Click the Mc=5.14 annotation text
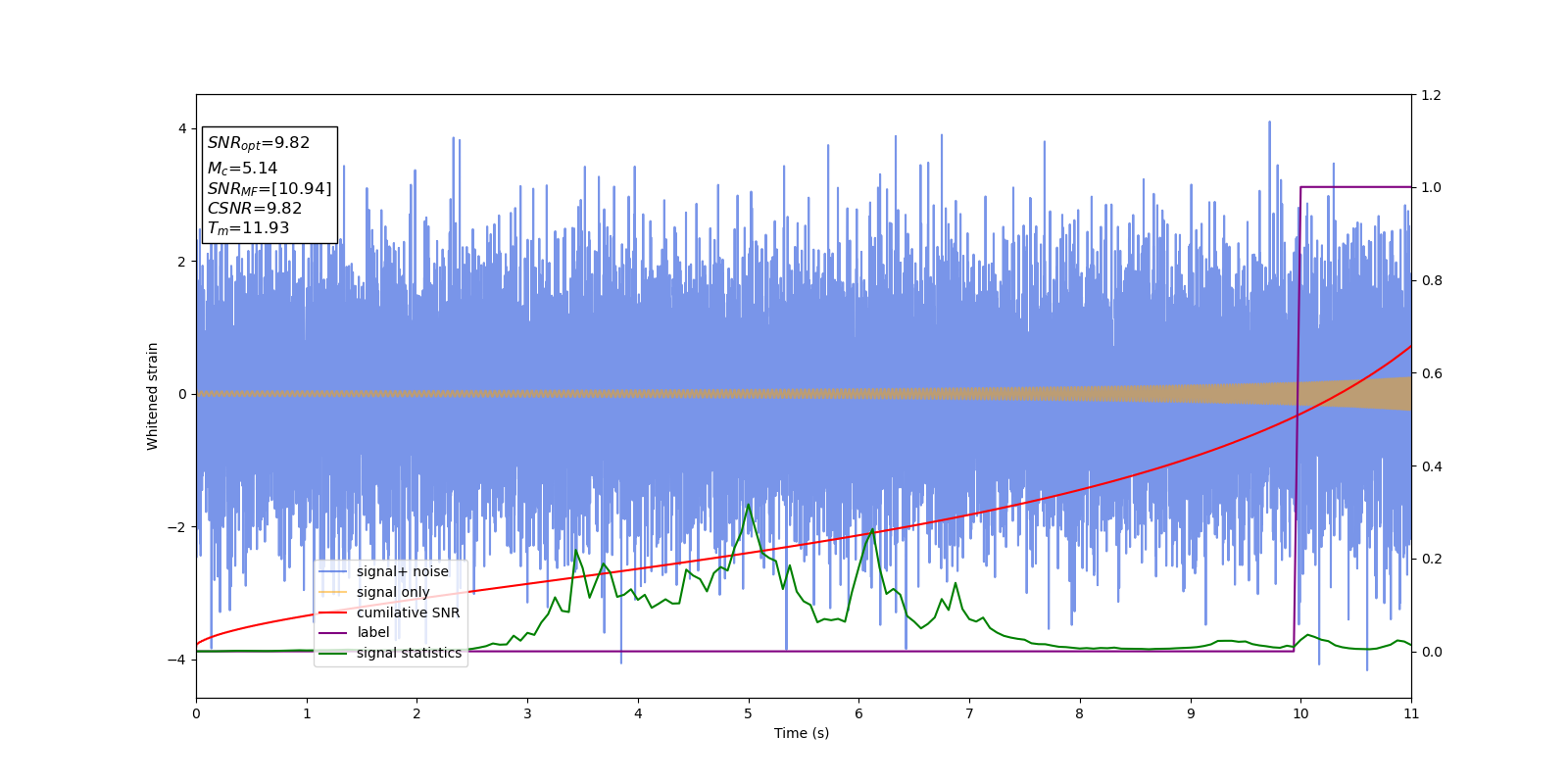Viewport: 1568px width, 784px height. click(242, 169)
